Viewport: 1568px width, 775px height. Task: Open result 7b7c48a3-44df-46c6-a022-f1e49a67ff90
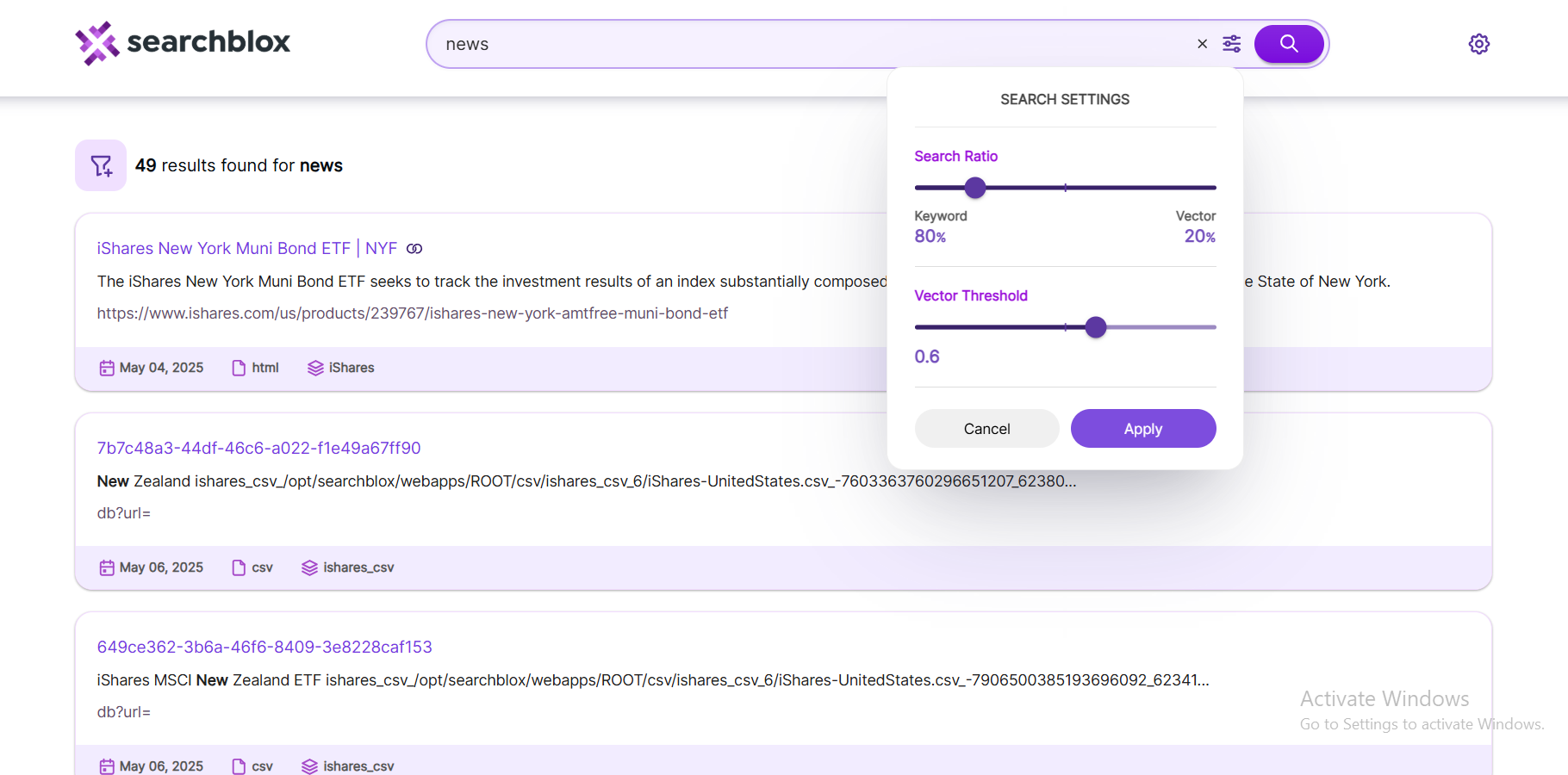point(258,448)
